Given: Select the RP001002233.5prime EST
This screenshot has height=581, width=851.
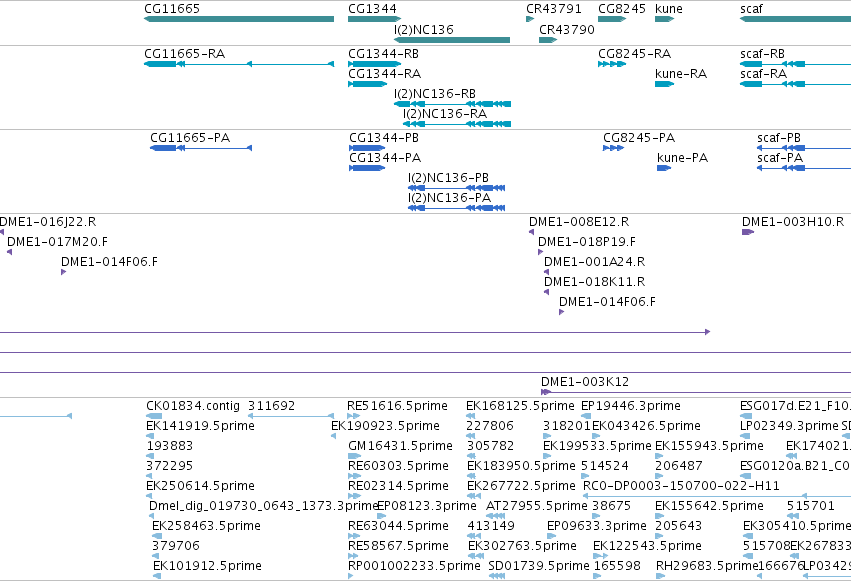Looking at the screenshot, I should tap(351, 576).
